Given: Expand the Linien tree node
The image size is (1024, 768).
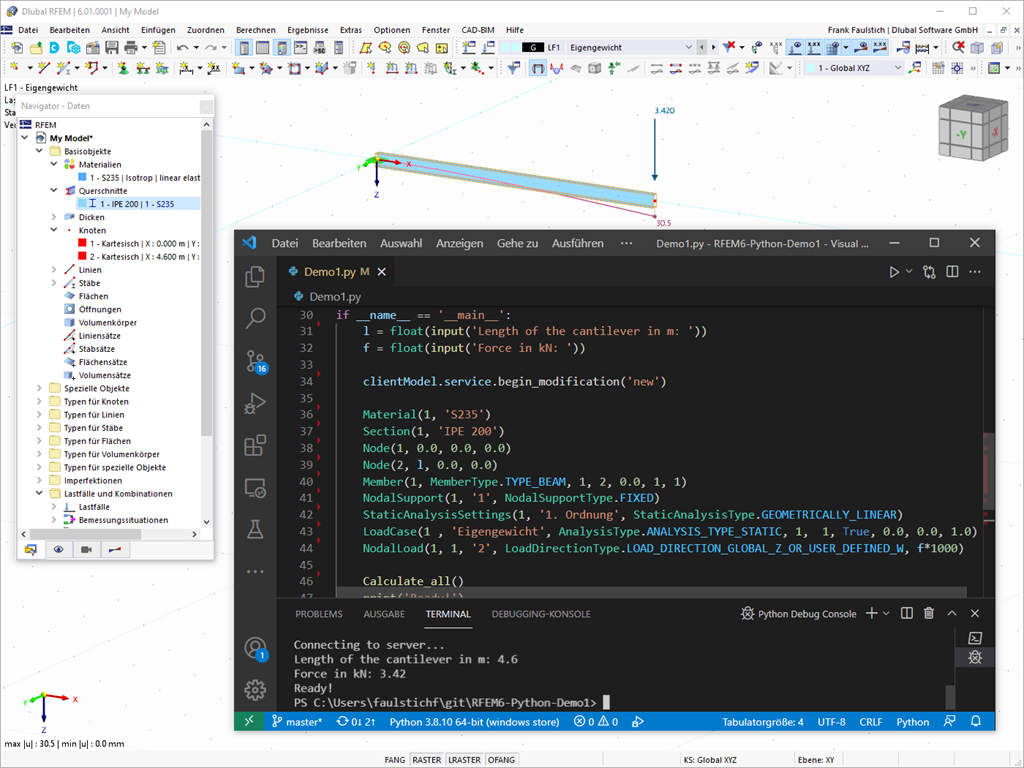Looking at the screenshot, I should (54, 270).
